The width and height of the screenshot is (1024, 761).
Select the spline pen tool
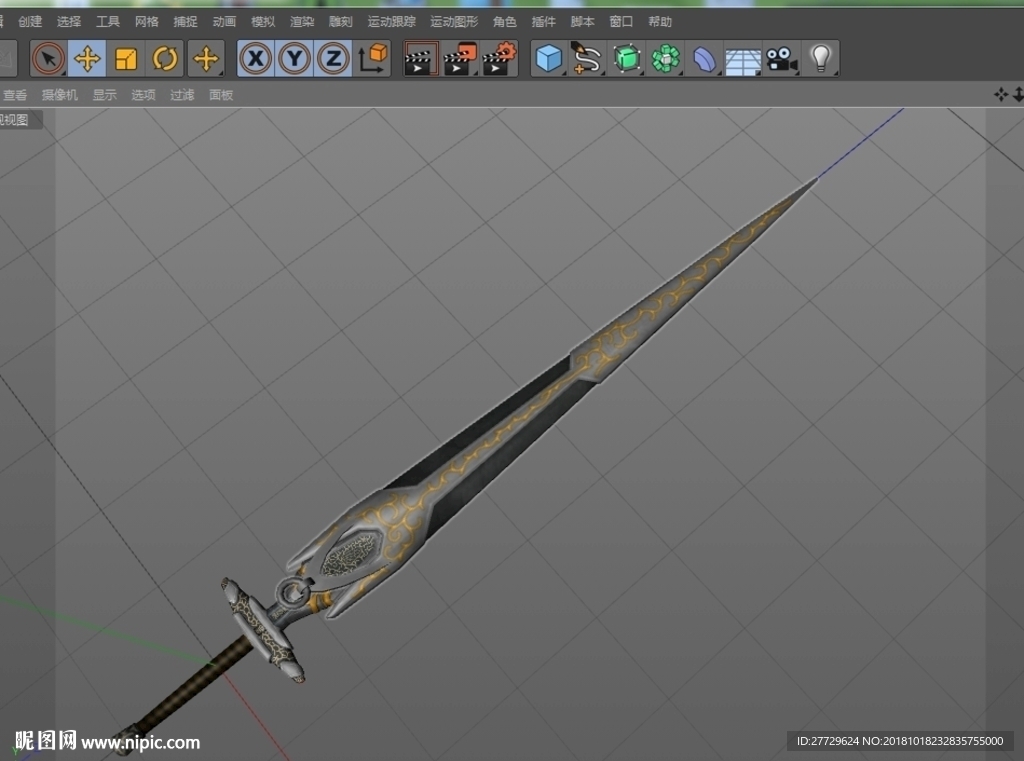[586, 59]
